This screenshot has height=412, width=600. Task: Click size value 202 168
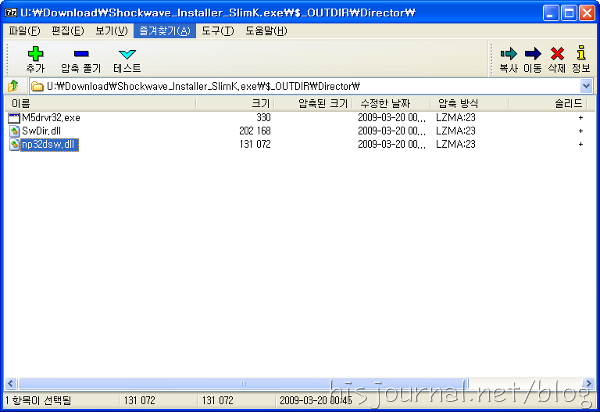(x=255, y=131)
